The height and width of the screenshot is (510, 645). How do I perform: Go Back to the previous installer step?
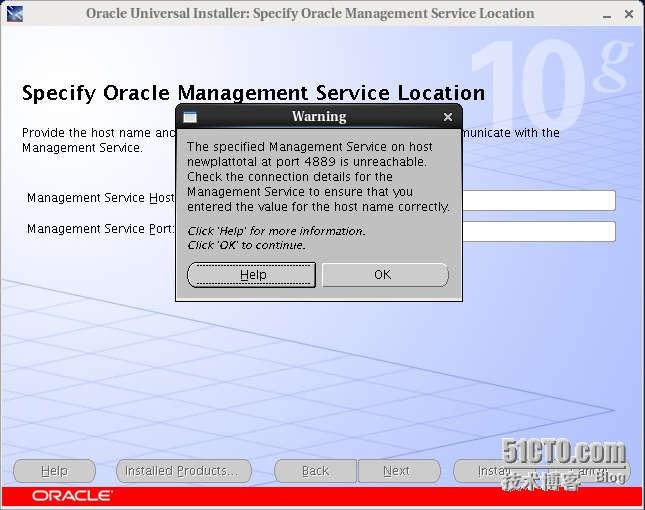(x=316, y=471)
